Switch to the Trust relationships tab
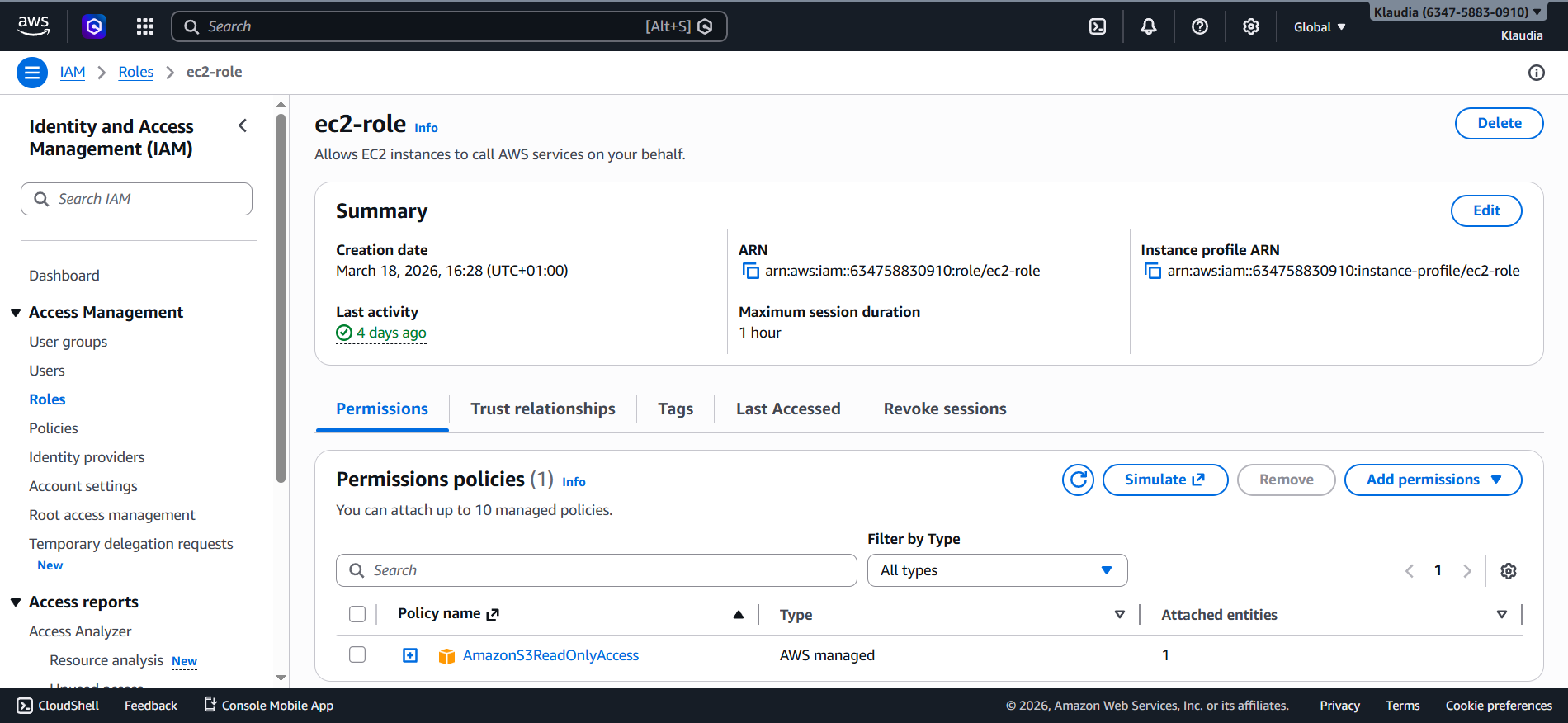 [x=543, y=409]
